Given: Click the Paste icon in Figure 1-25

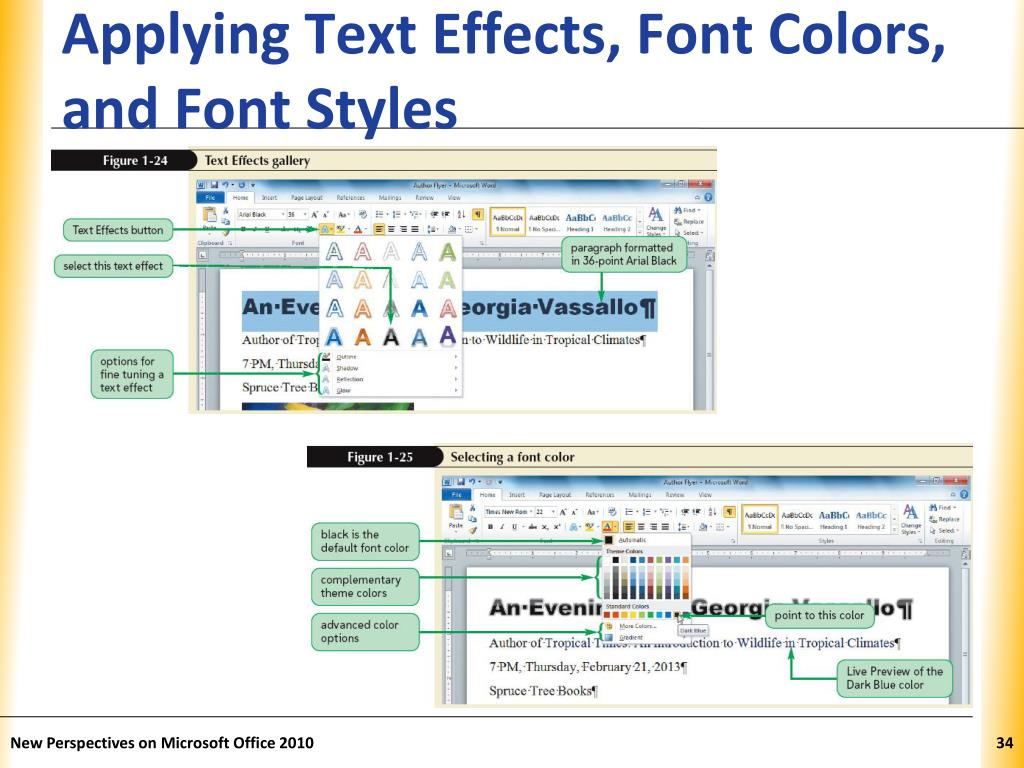Looking at the screenshot, I should (x=456, y=512).
